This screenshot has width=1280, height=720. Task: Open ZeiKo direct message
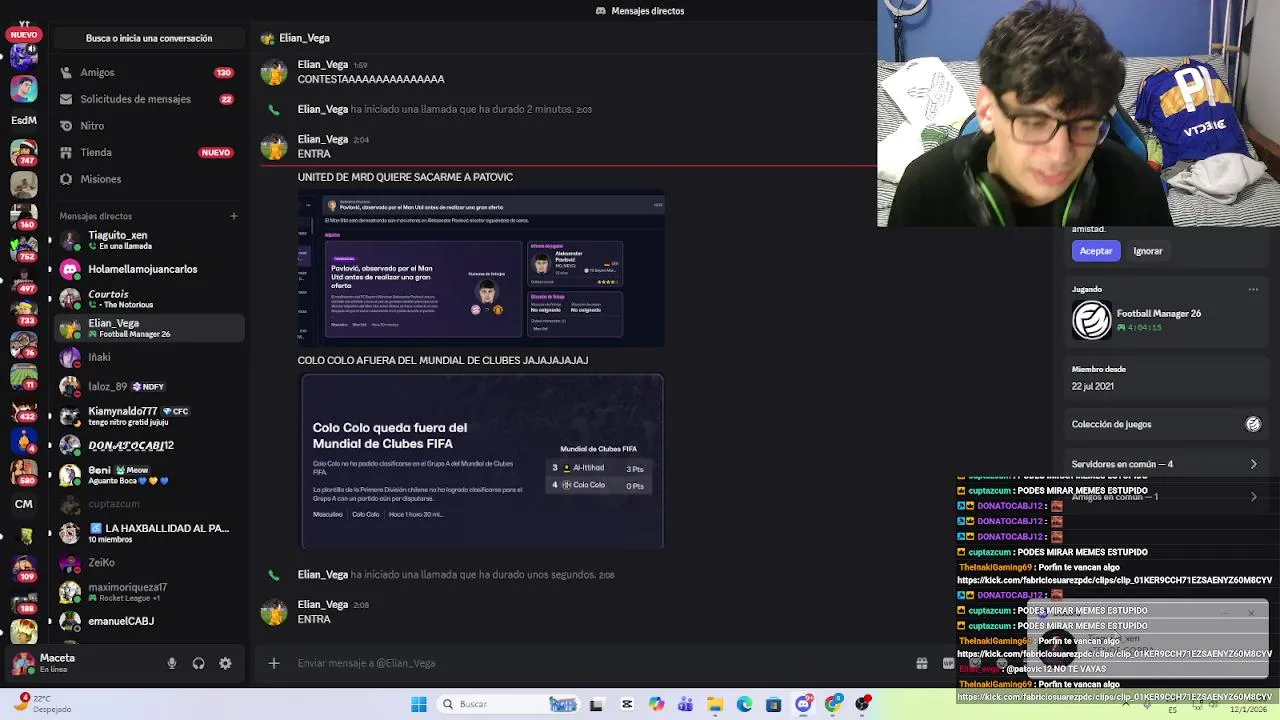148,563
